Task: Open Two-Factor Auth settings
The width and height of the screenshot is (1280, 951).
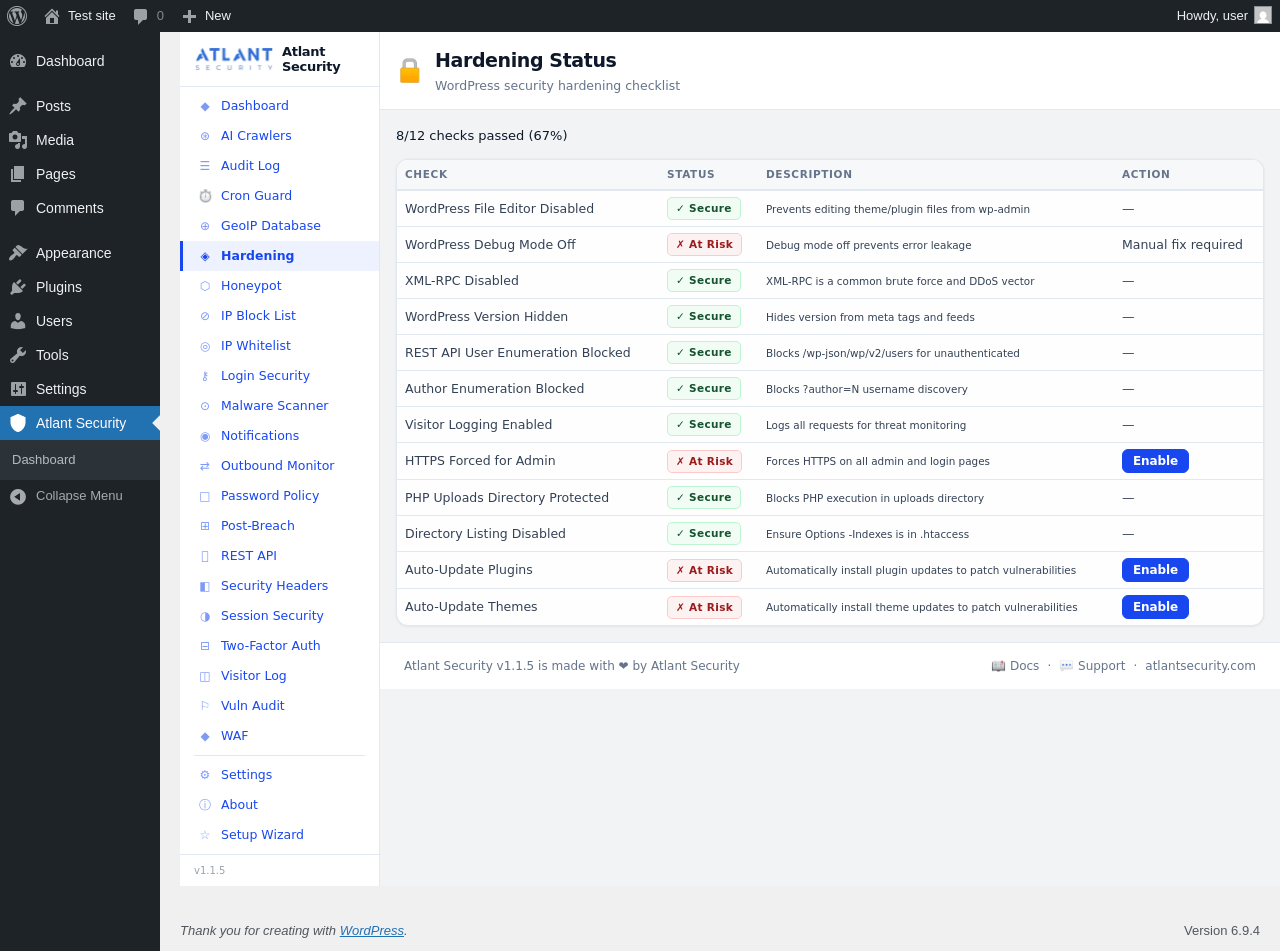Action: (280, 646)
